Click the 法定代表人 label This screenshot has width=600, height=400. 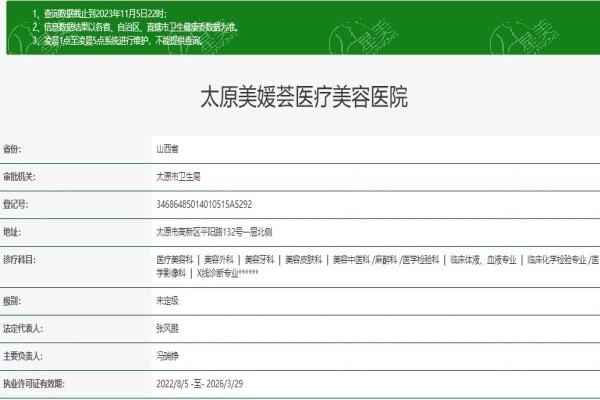coord(23,328)
